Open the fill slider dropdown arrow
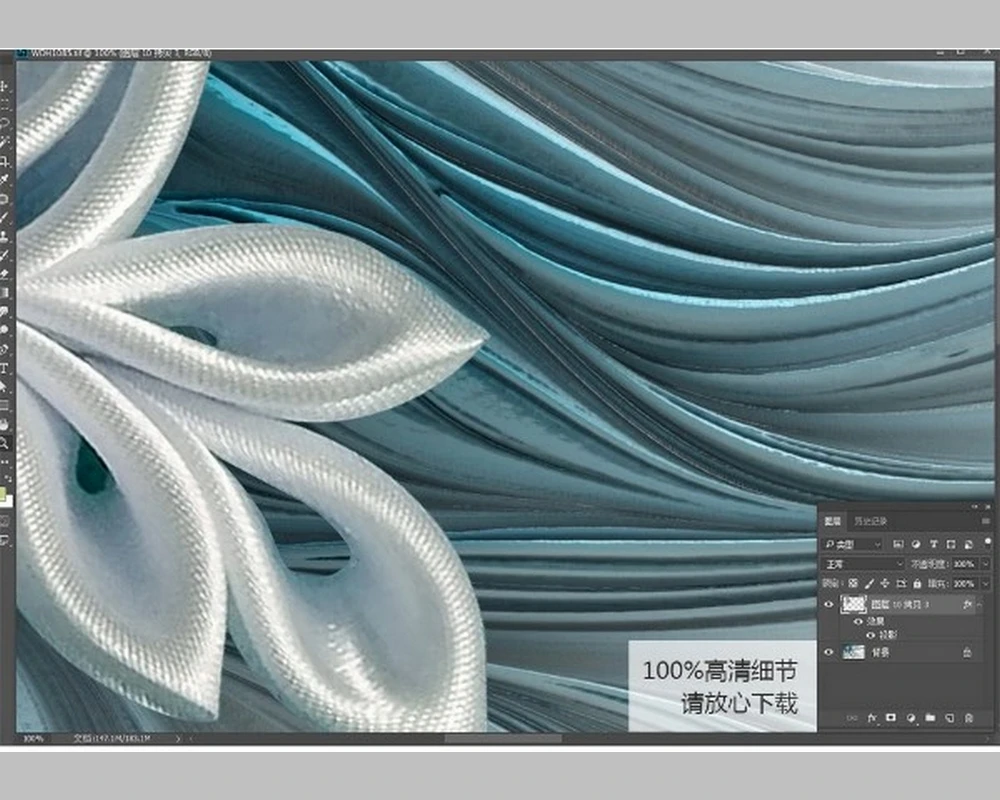 pos(985,583)
